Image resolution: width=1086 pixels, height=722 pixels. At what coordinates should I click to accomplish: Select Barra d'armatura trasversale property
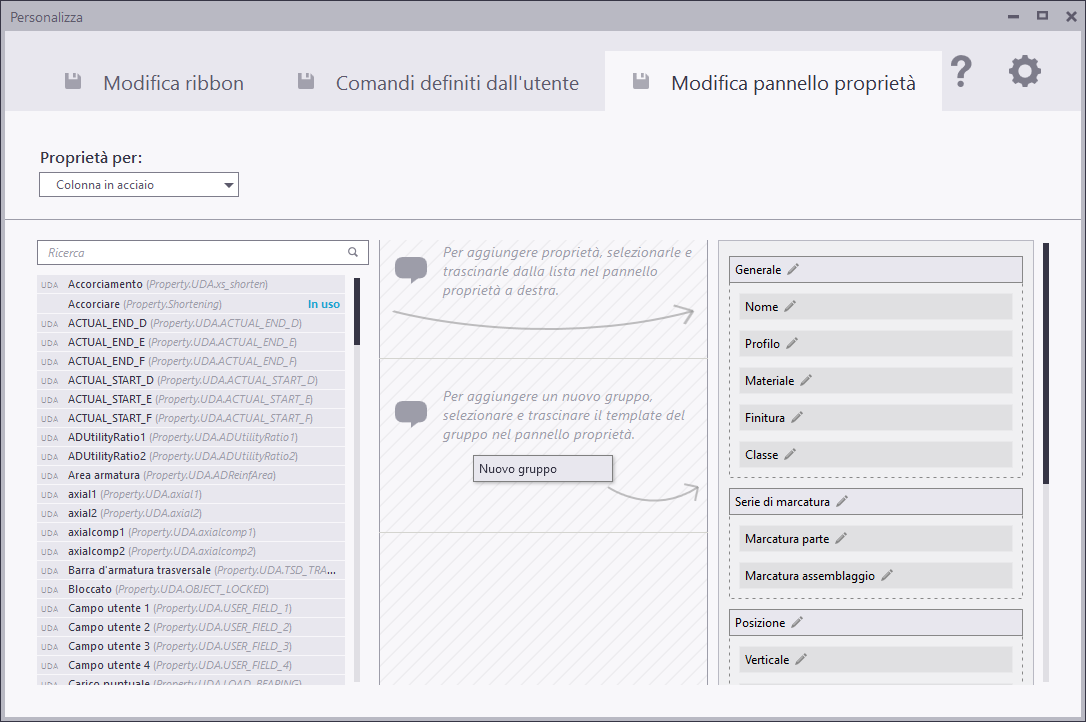(x=190, y=570)
